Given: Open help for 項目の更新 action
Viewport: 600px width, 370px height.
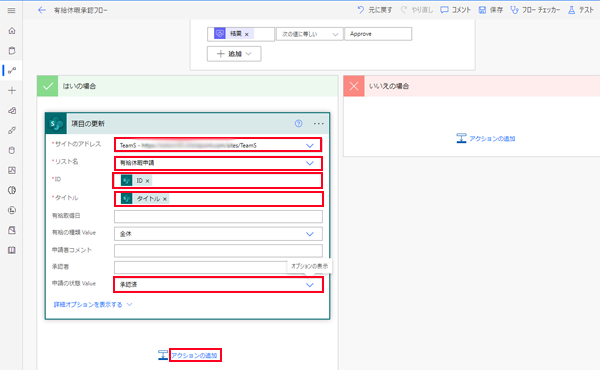Looking at the screenshot, I should (x=298, y=123).
